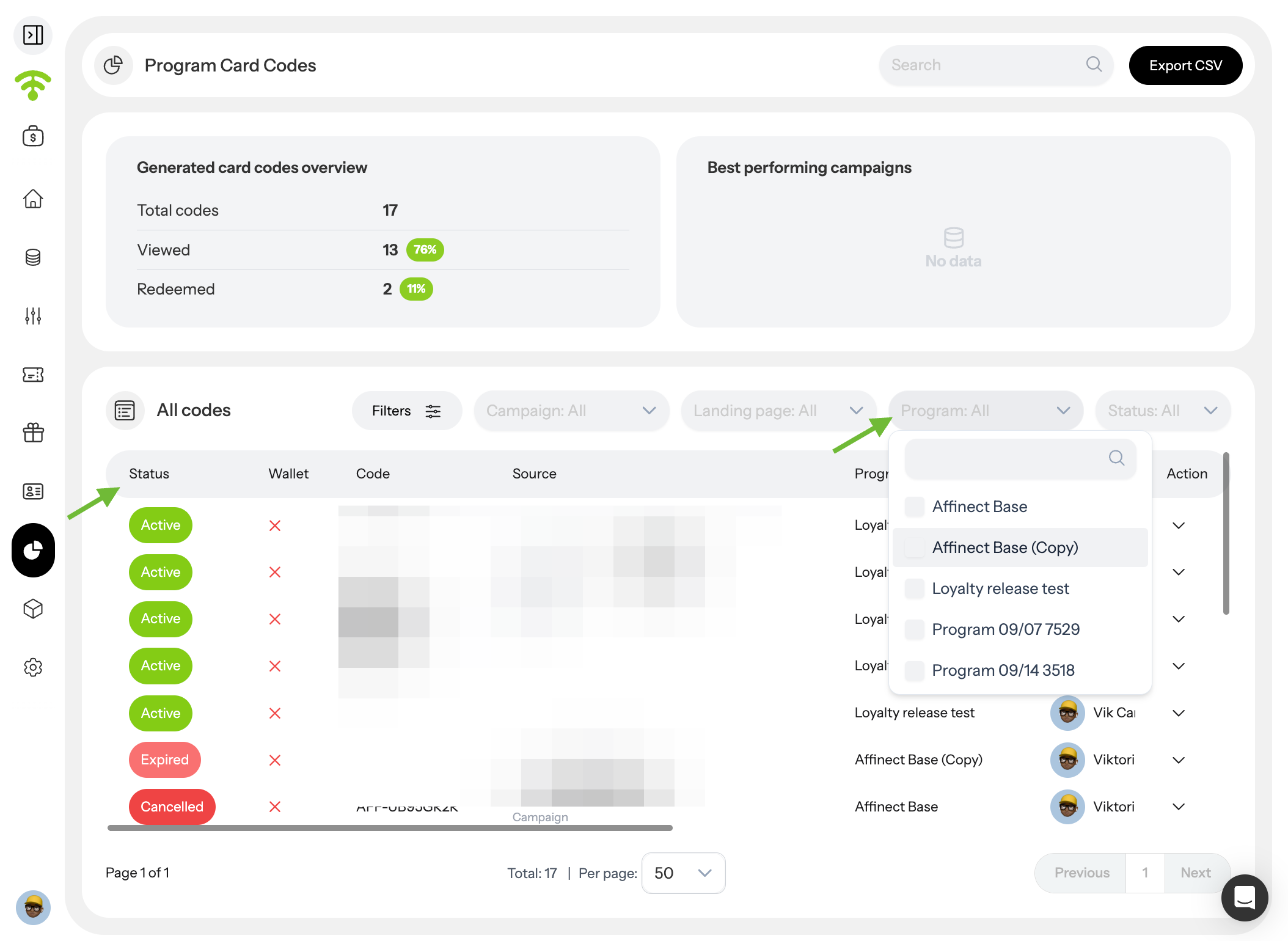1288x941 pixels.
Task: Click page number 1 in pagination
Action: pyautogui.click(x=1145, y=873)
